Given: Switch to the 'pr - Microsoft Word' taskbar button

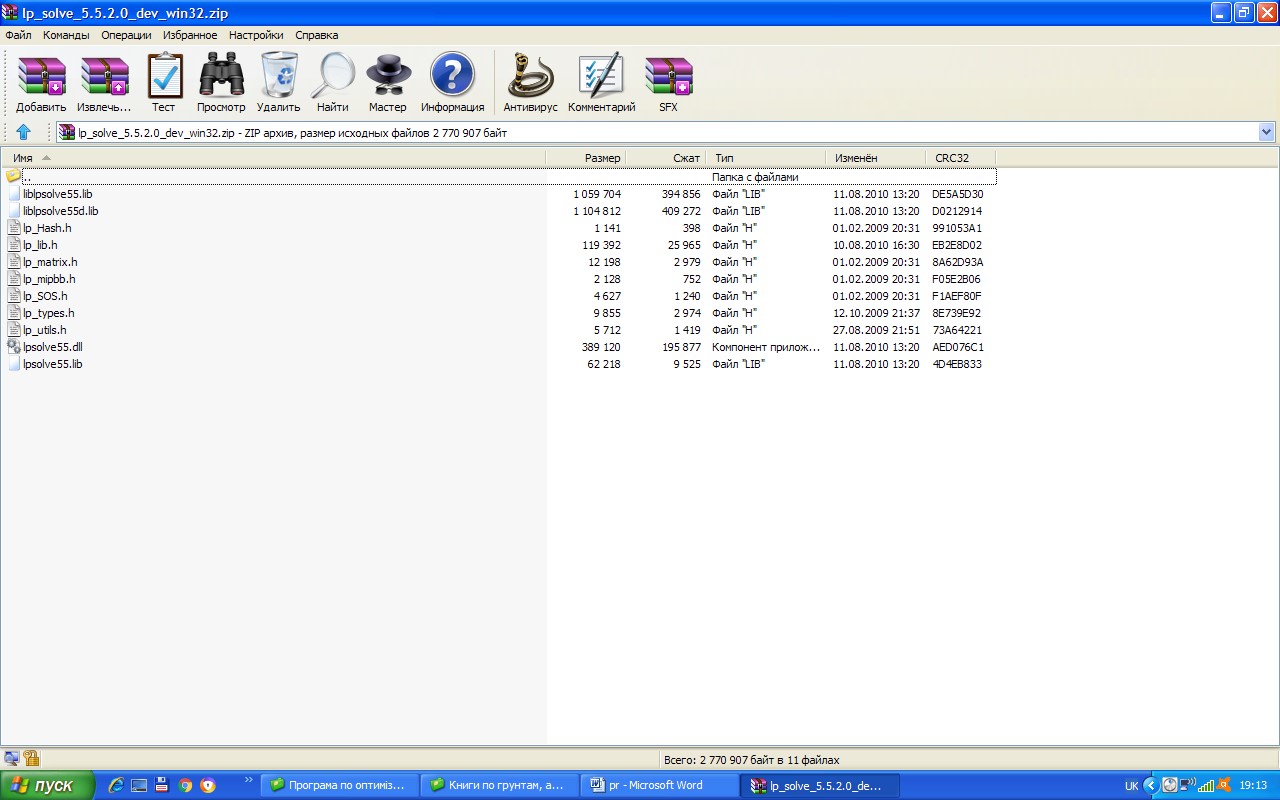Looking at the screenshot, I should point(660,786).
